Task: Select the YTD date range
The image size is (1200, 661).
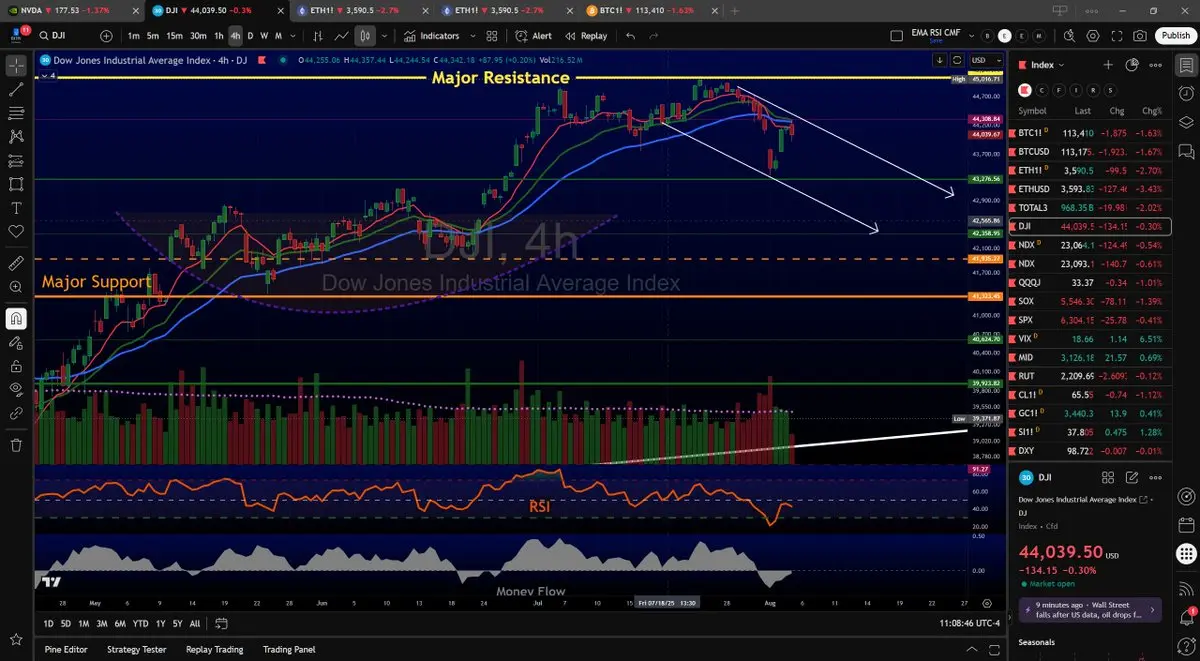Action: [140, 623]
